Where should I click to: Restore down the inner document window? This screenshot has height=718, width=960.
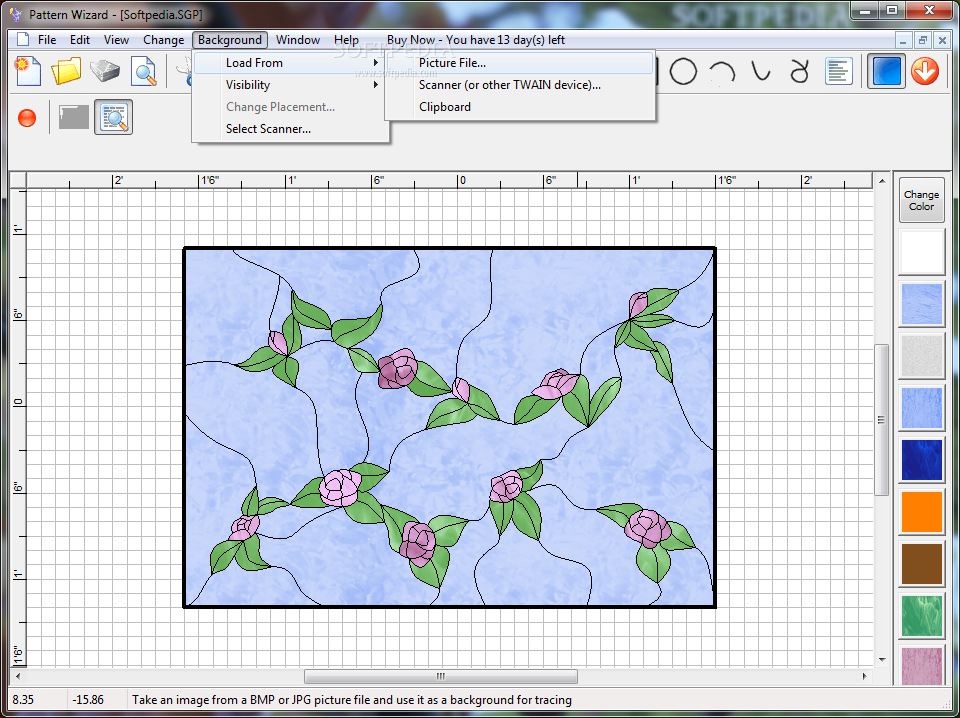tap(923, 40)
